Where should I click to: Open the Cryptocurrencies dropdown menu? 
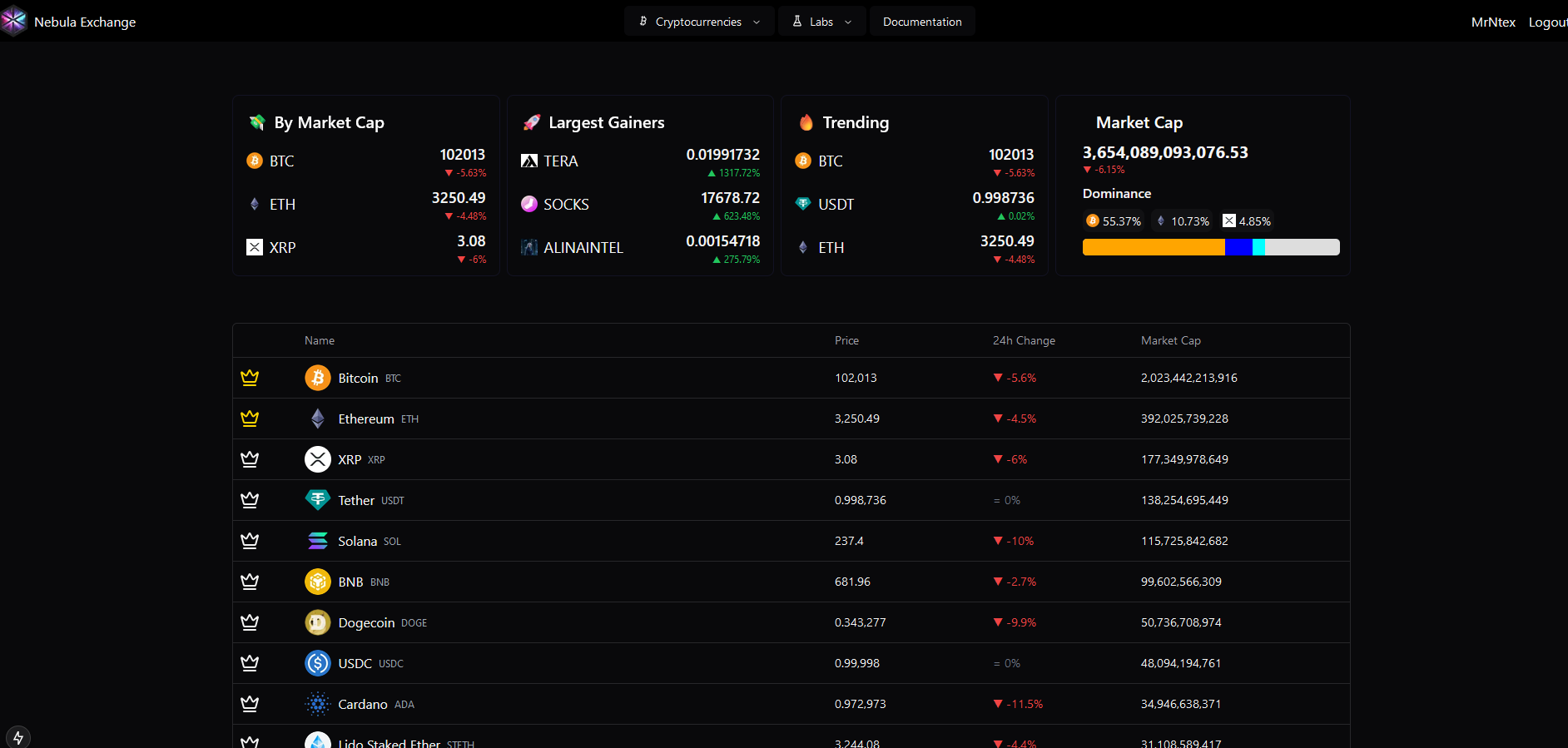(699, 22)
